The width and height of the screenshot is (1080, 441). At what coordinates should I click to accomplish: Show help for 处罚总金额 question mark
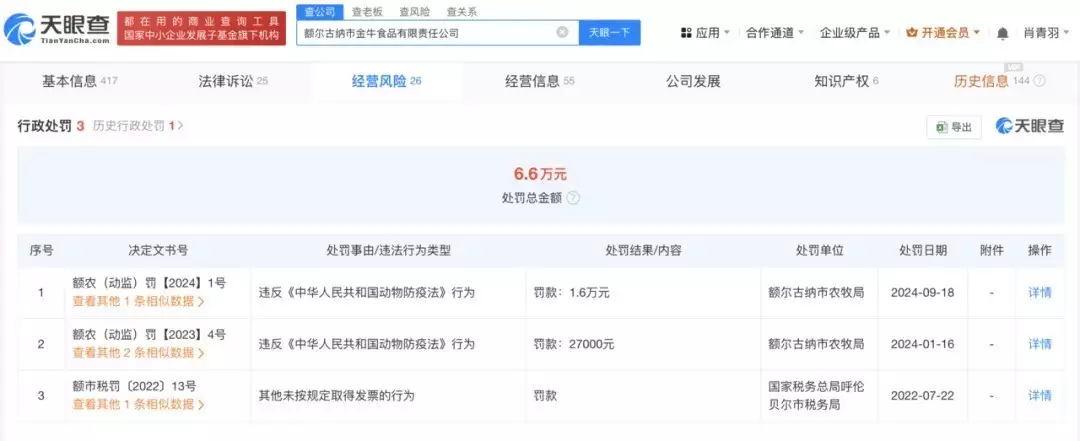[x=573, y=198]
